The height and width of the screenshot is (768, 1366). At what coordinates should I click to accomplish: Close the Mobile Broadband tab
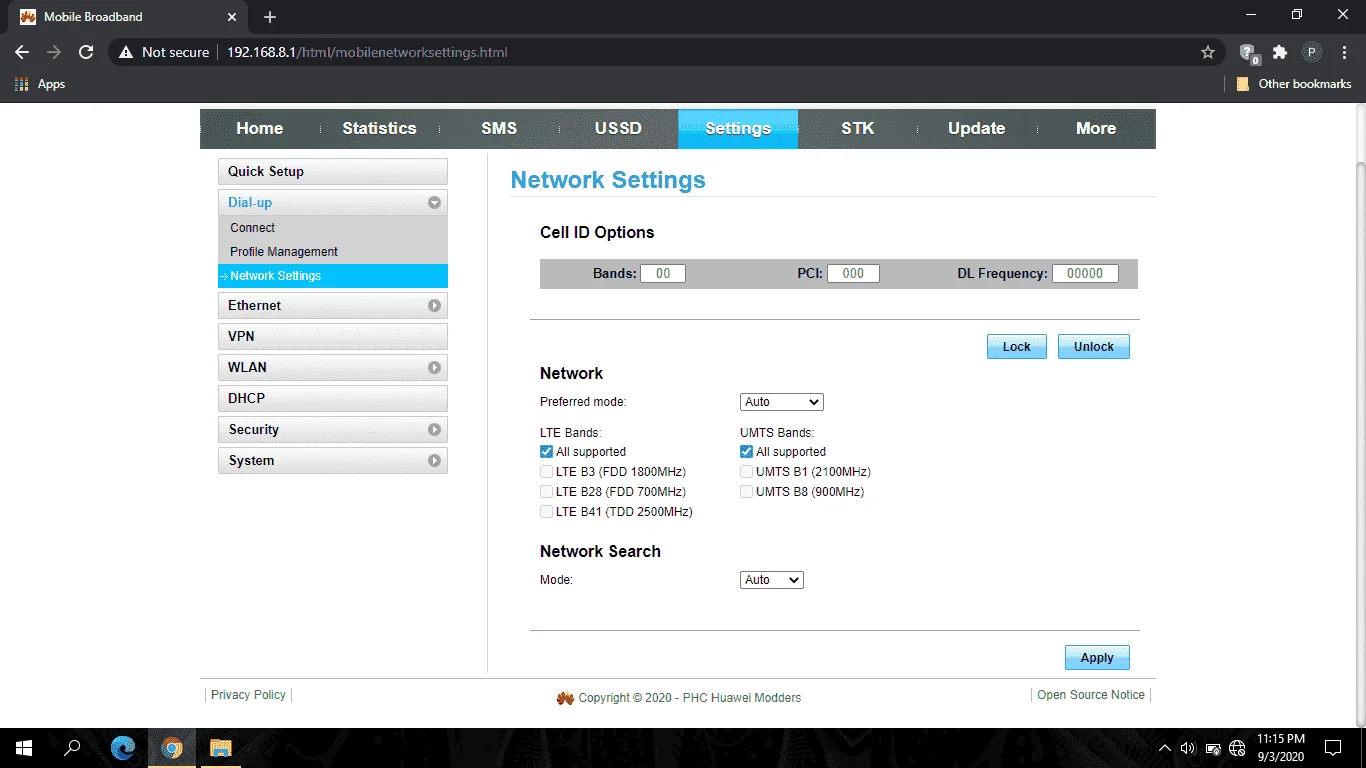(x=232, y=17)
